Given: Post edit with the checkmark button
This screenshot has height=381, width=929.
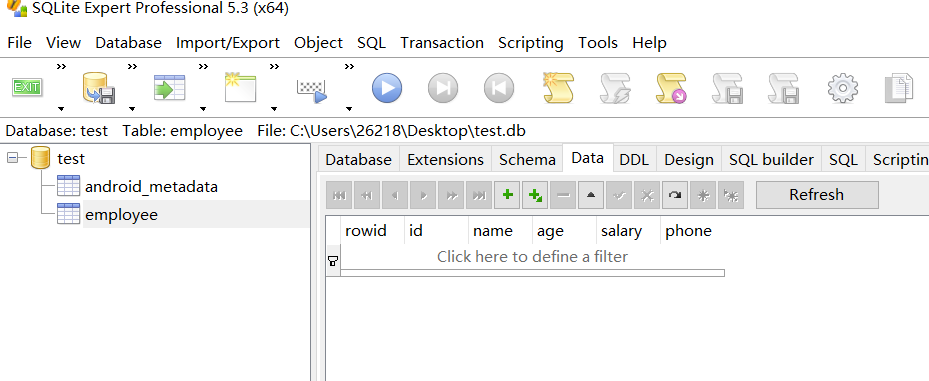Looking at the screenshot, I should 619,195.
